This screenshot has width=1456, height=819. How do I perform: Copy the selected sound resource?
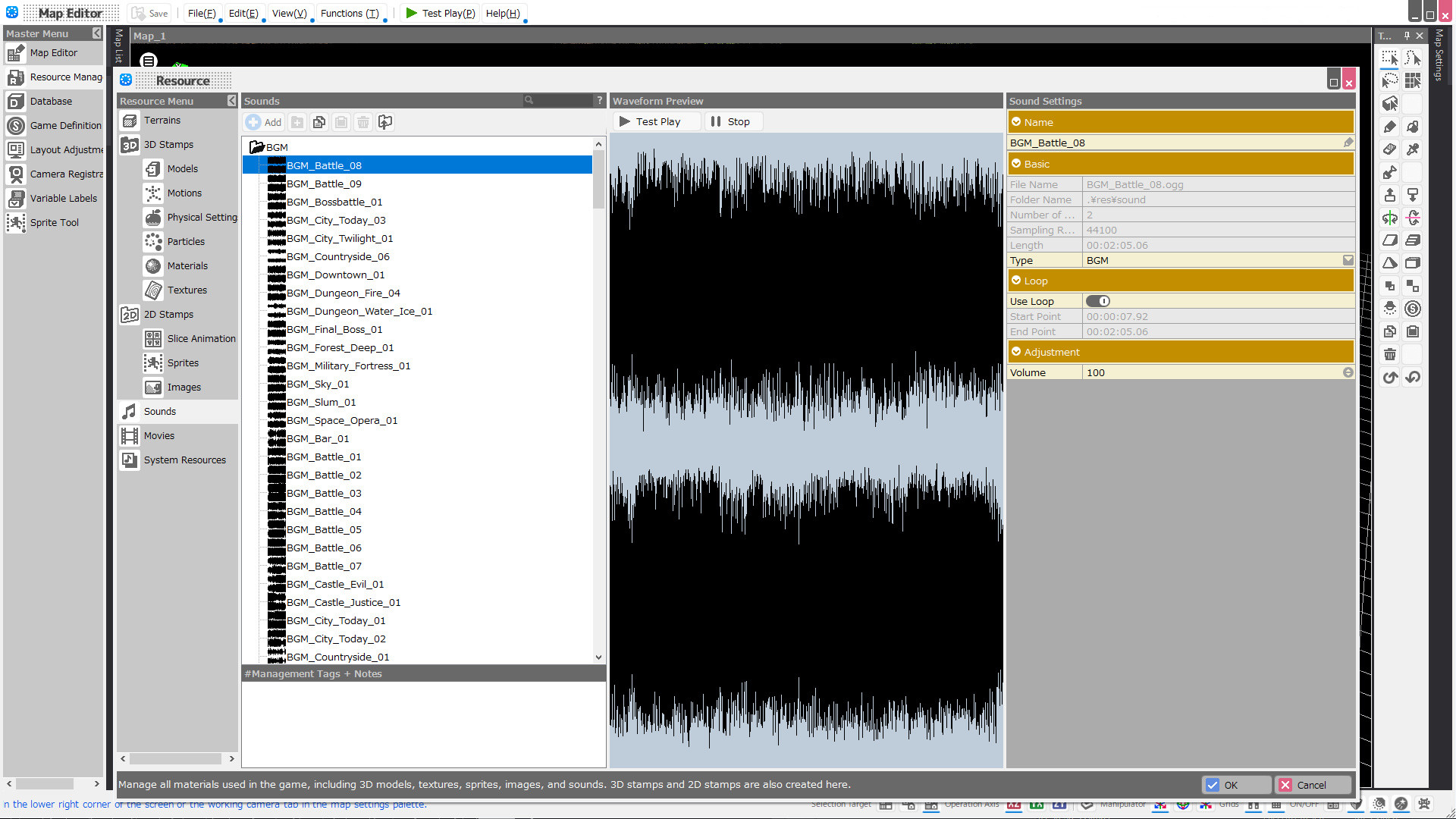click(318, 121)
